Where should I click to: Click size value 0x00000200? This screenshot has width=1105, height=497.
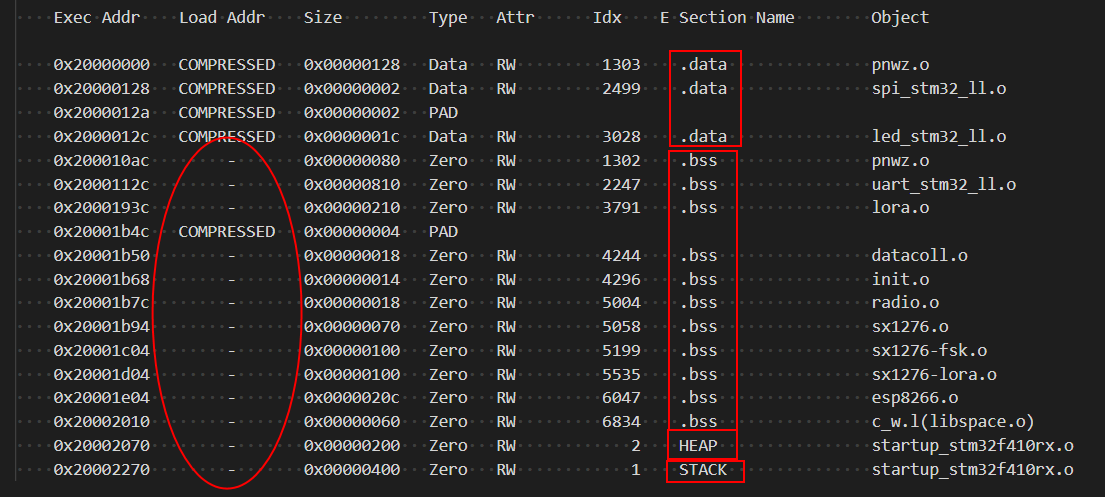point(352,446)
